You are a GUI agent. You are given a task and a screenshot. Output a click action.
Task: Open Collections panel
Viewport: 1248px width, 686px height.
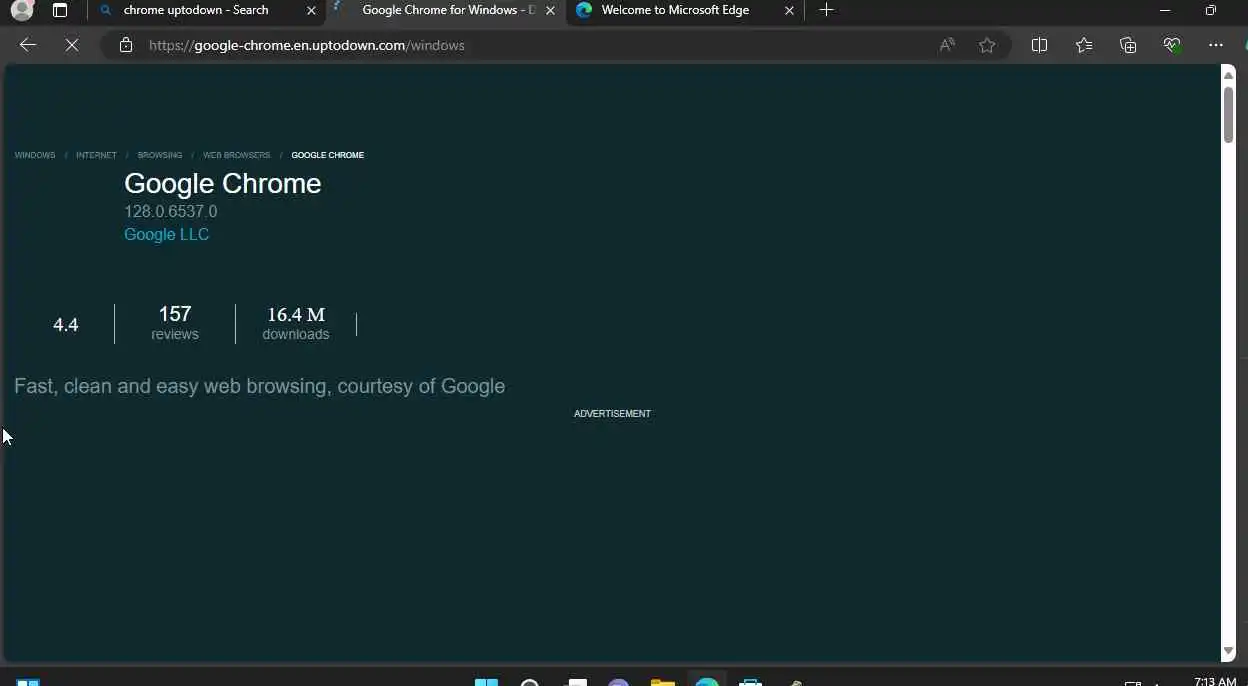pos(1128,45)
